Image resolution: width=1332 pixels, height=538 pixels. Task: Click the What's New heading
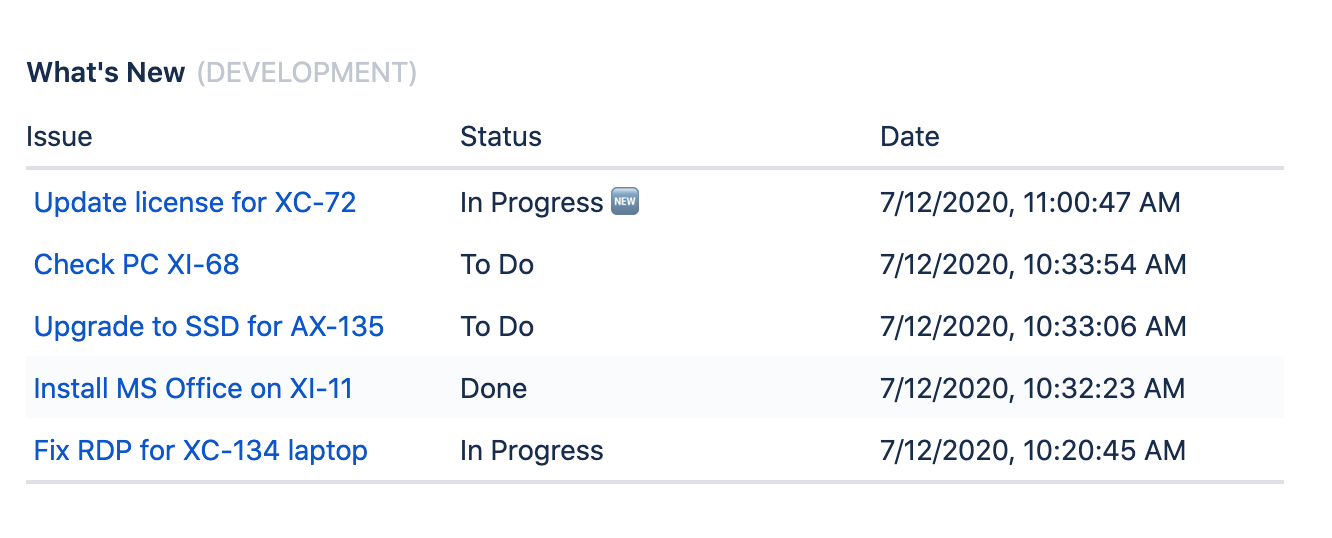click(x=106, y=73)
